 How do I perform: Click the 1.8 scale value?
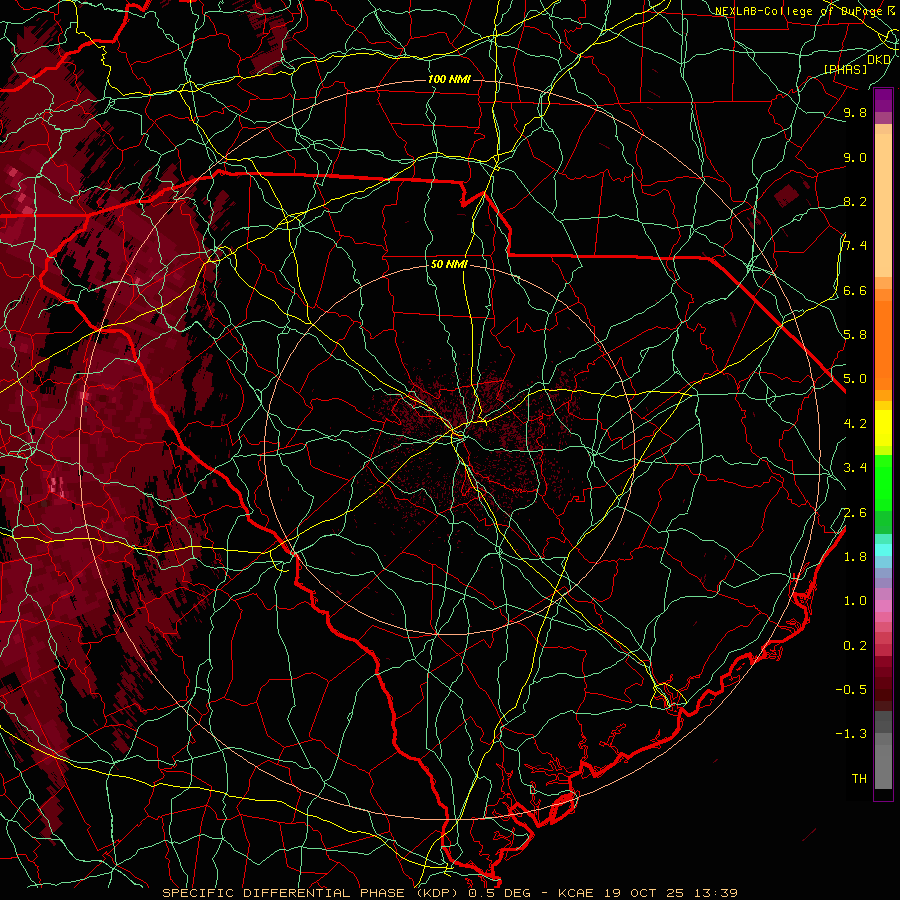tap(855, 557)
